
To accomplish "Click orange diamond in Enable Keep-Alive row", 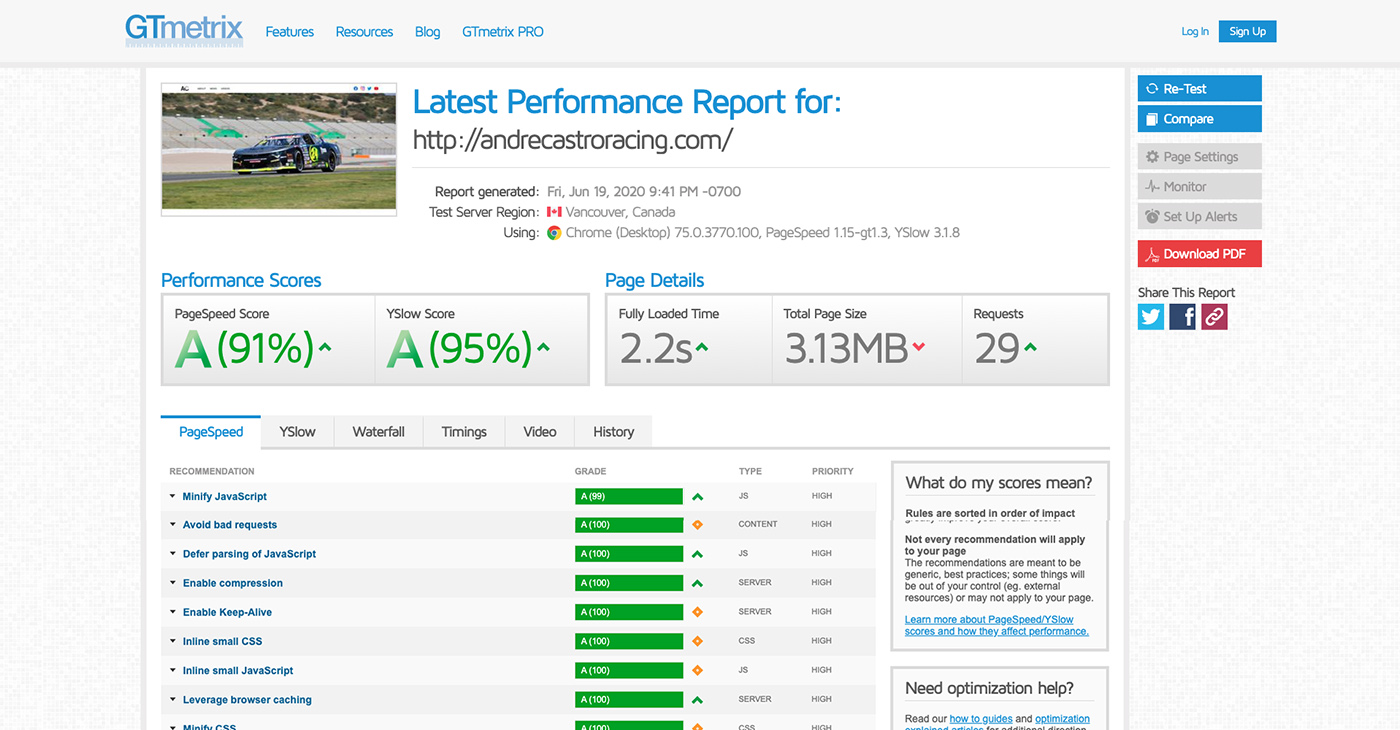I will coord(698,612).
